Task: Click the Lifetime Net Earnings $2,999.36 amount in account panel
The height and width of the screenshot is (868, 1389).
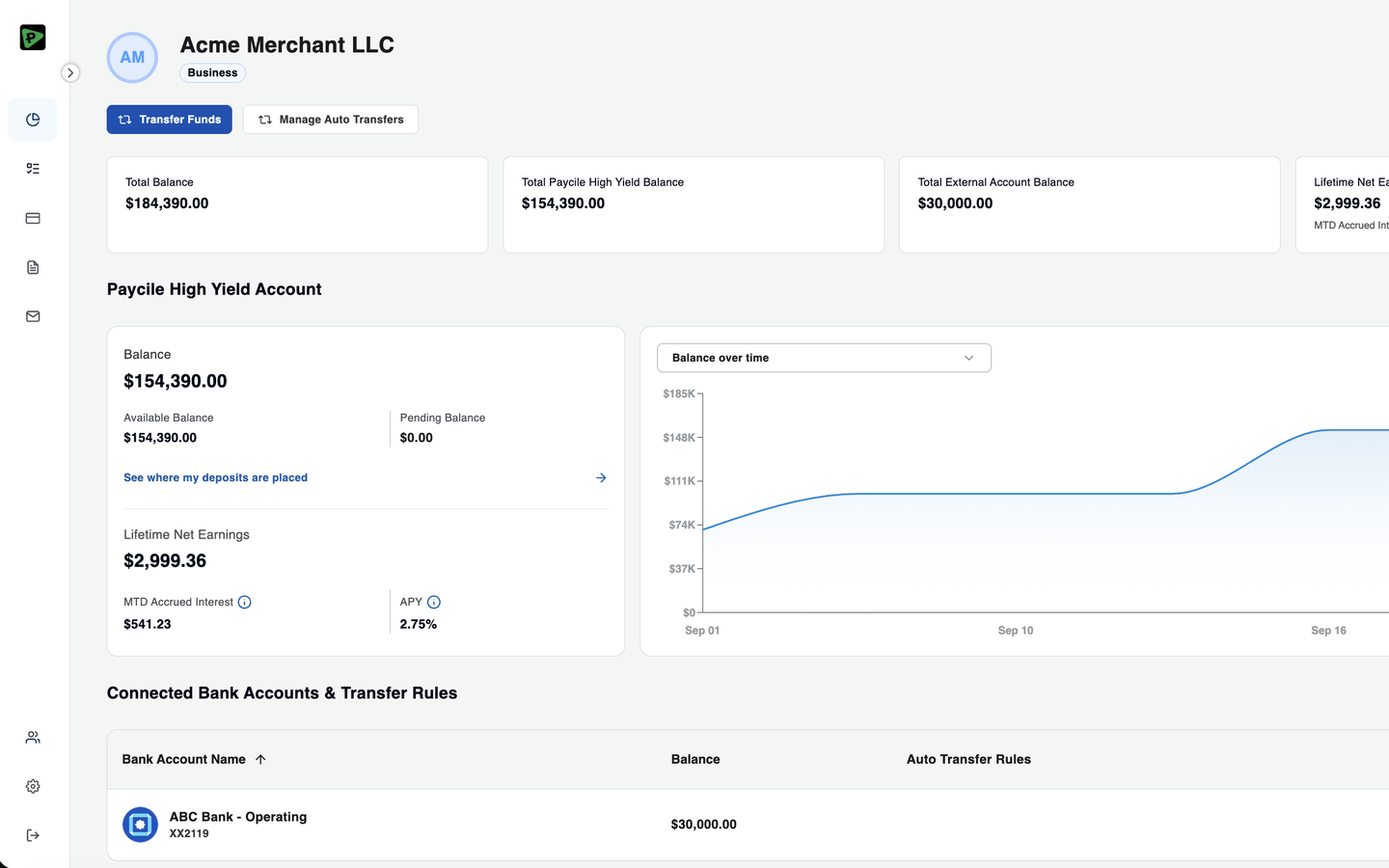Action: coord(165,561)
